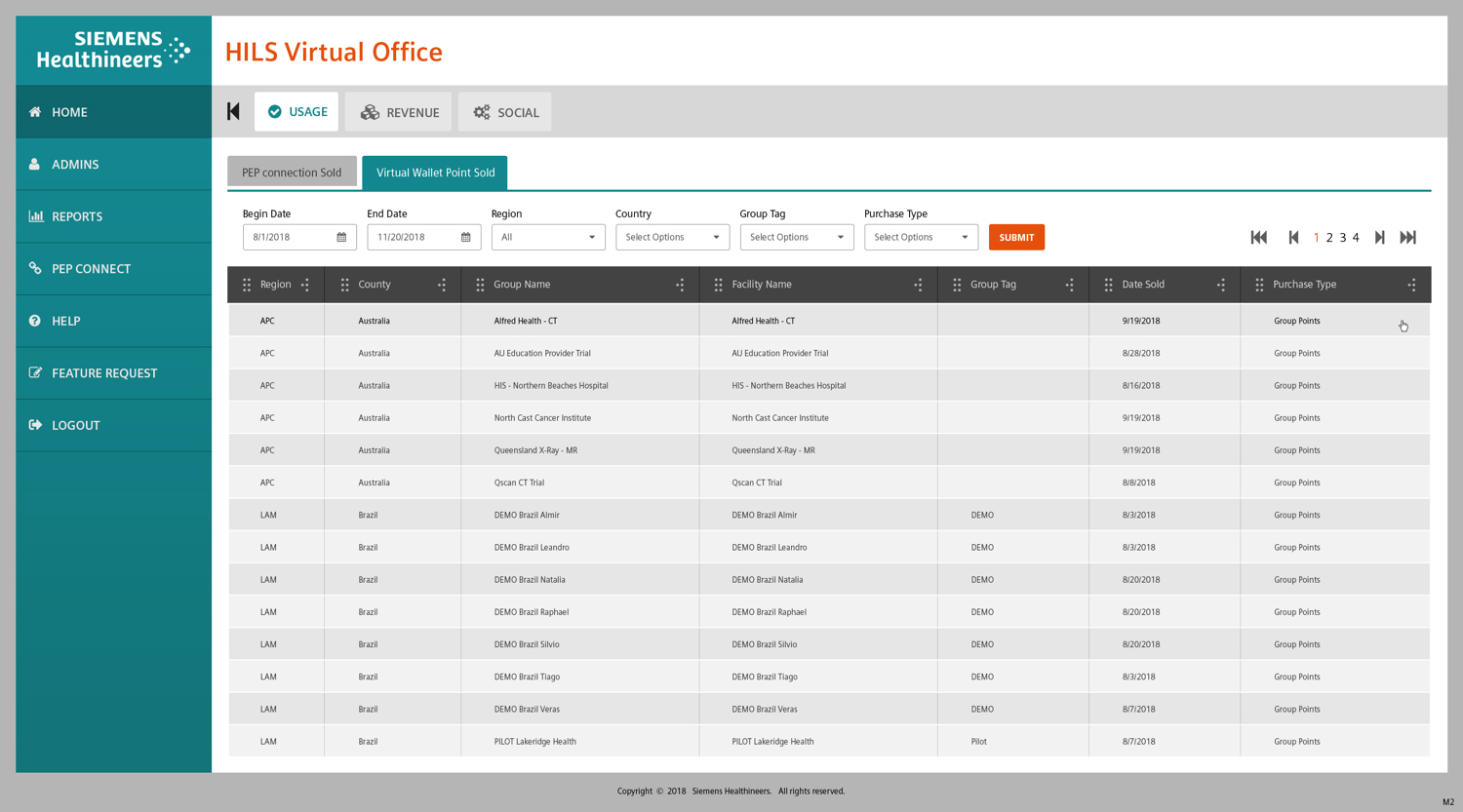The width and height of the screenshot is (1463, 812).
Task: Go to the last page of results
Action: tap(1407, 237)
